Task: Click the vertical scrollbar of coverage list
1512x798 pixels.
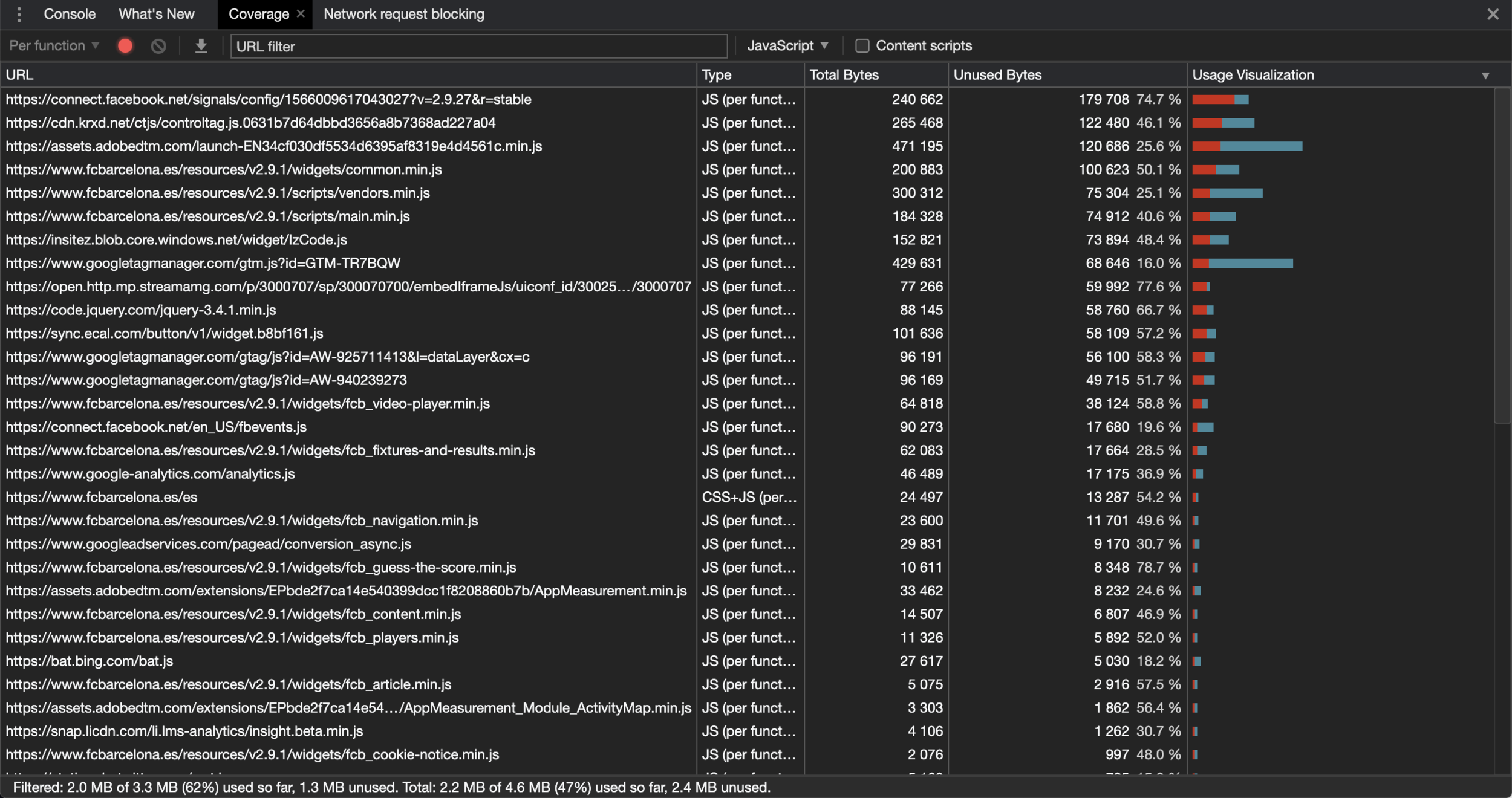Action: pyautogui.click(x=1502, y=254)
